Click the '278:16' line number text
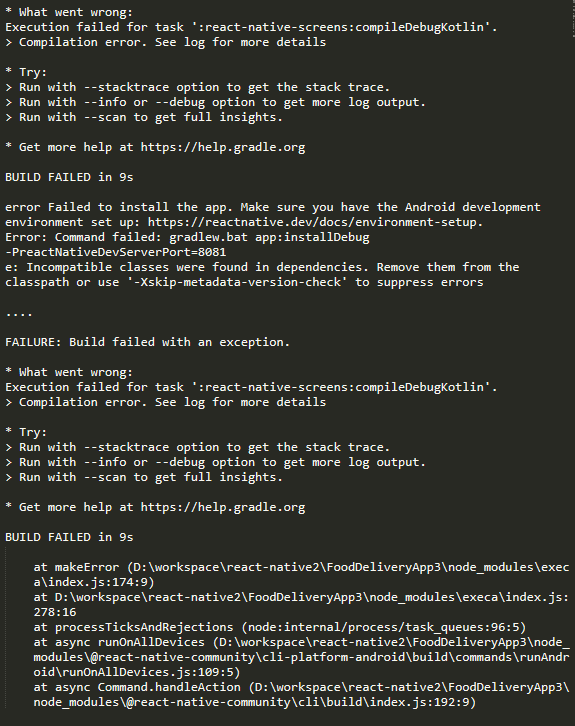 coord(55,612)
